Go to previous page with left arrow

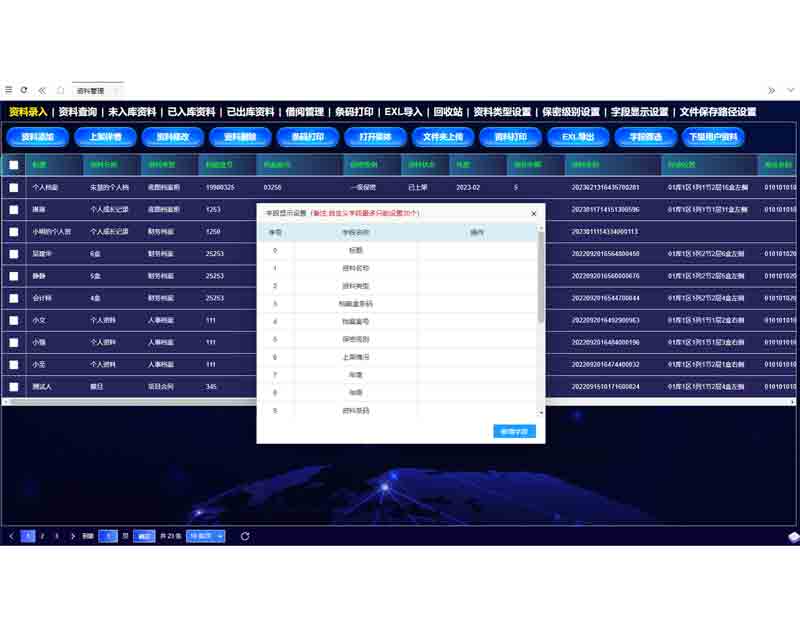11,536
